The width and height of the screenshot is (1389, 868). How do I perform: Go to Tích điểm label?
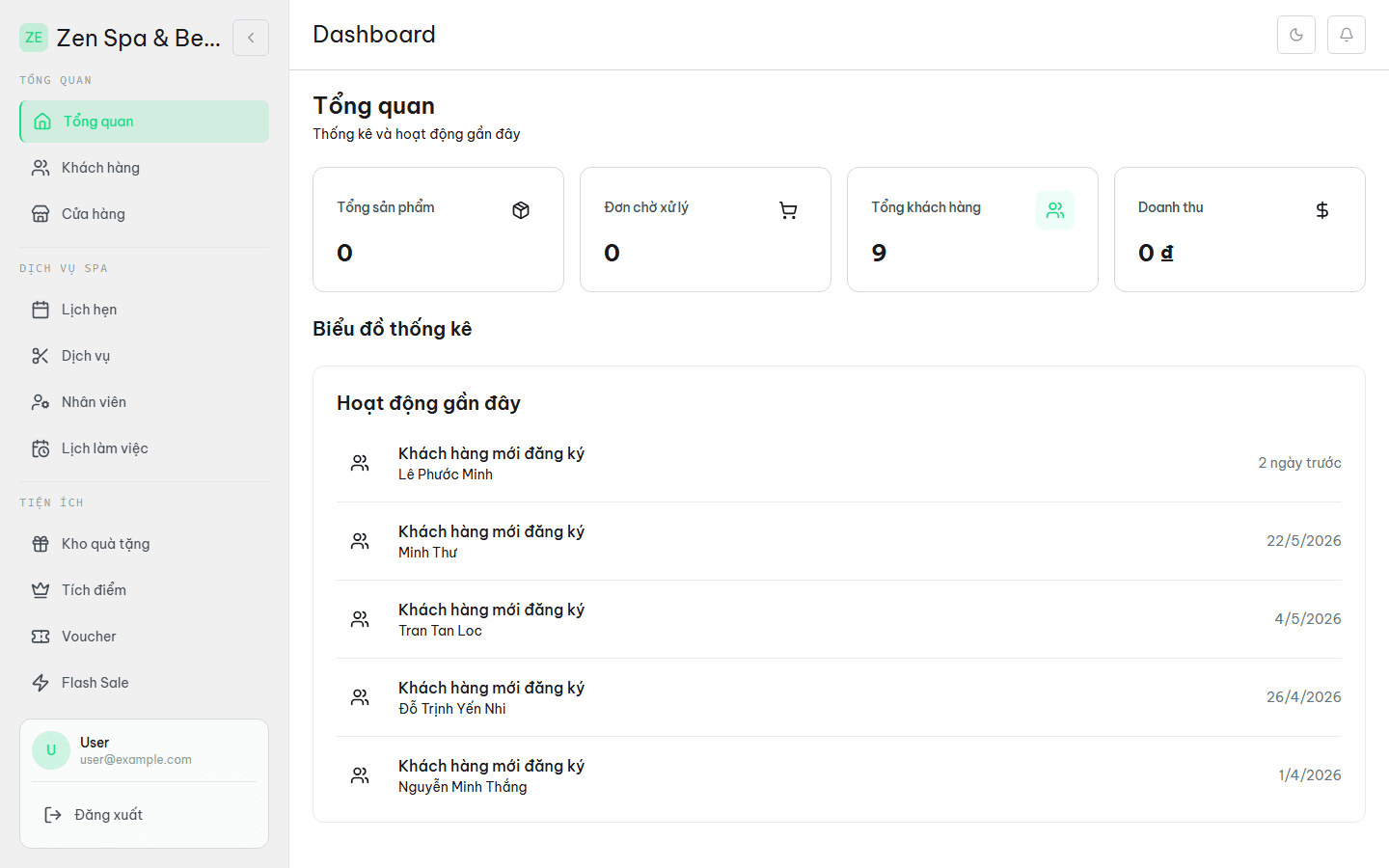(x=94, y=590)
